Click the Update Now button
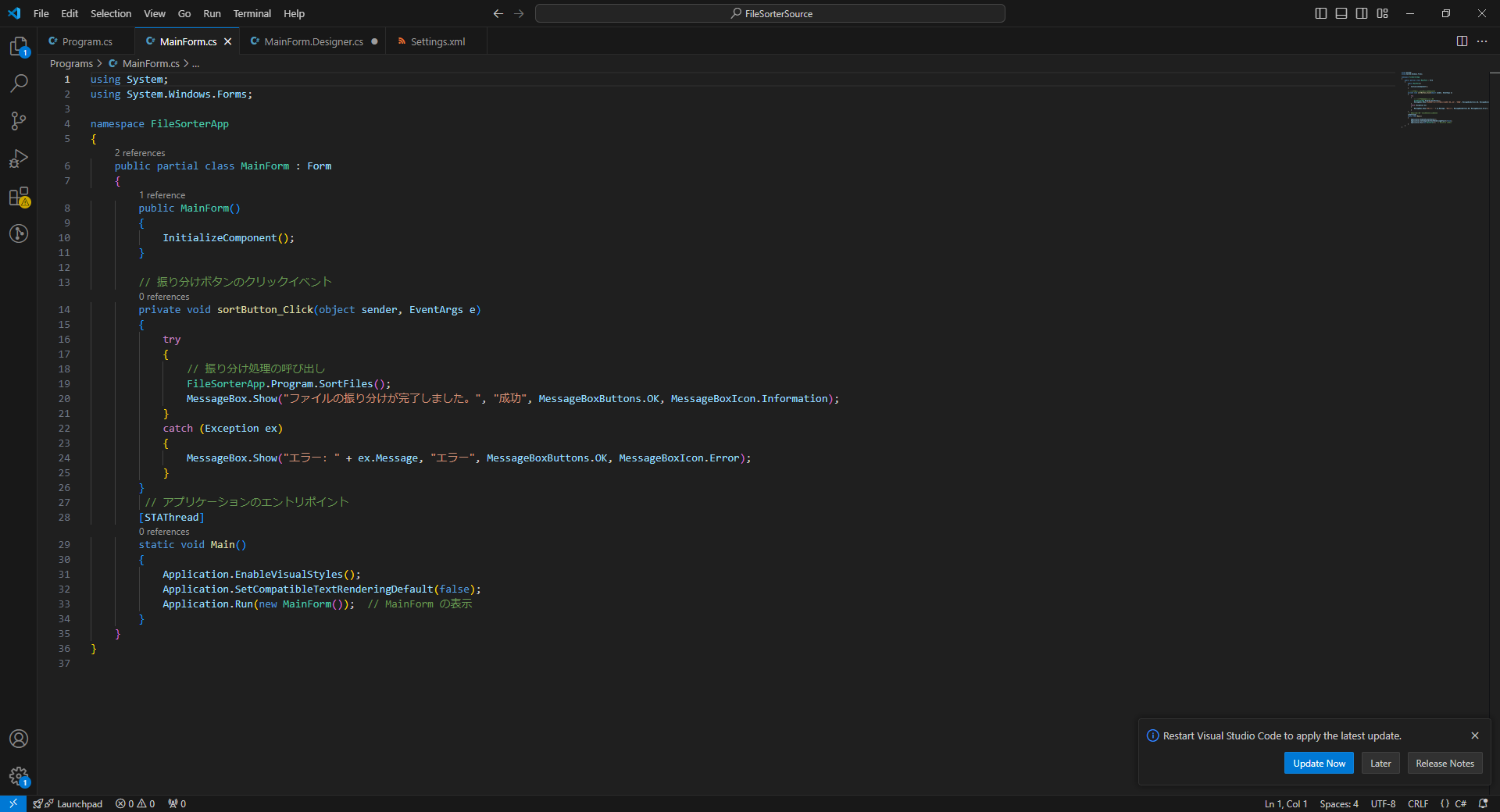The image size is (1500, 812). [x=1319, y=764]
